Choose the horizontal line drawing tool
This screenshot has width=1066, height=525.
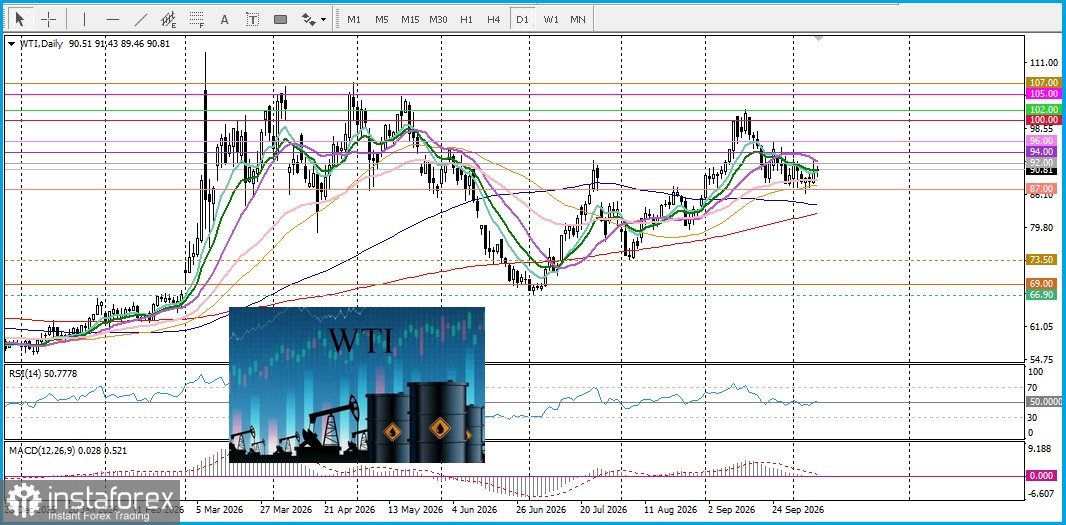click(x=113, y=20)
